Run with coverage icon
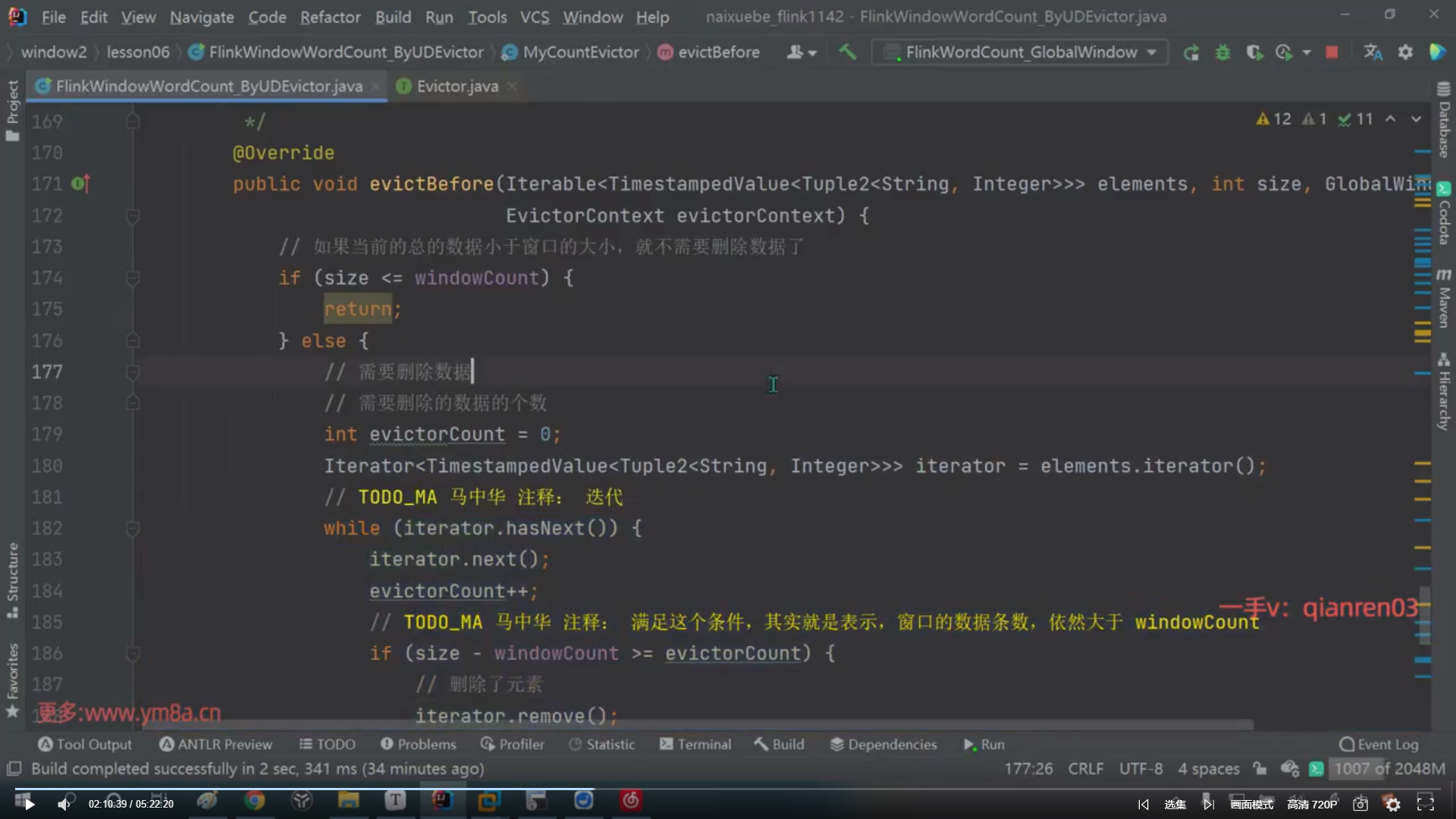Viewport: 1456px width, 819px height. [1254, 52]
